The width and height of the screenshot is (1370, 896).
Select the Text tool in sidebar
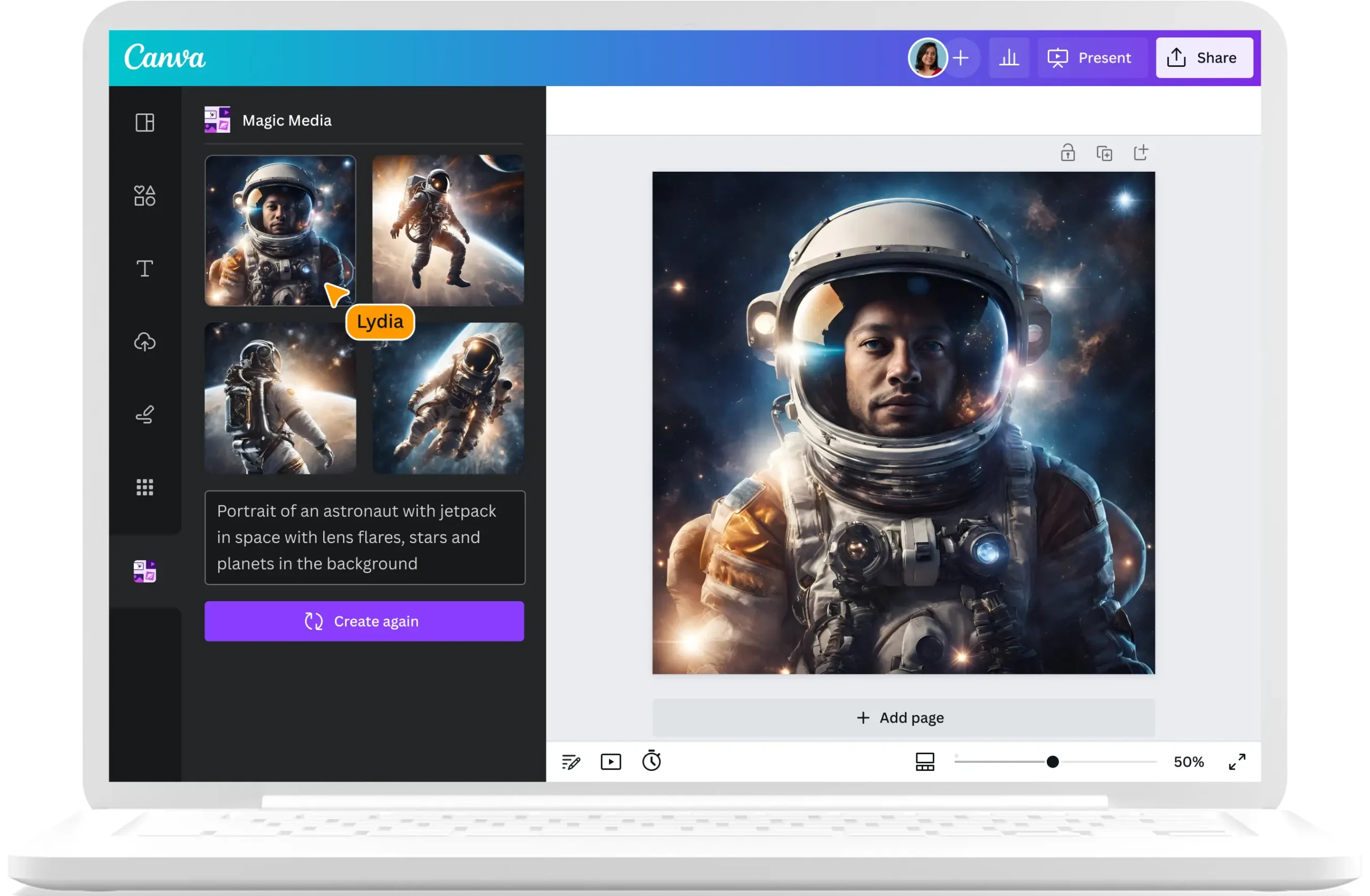pyautogui.click(x=146, y=268)
